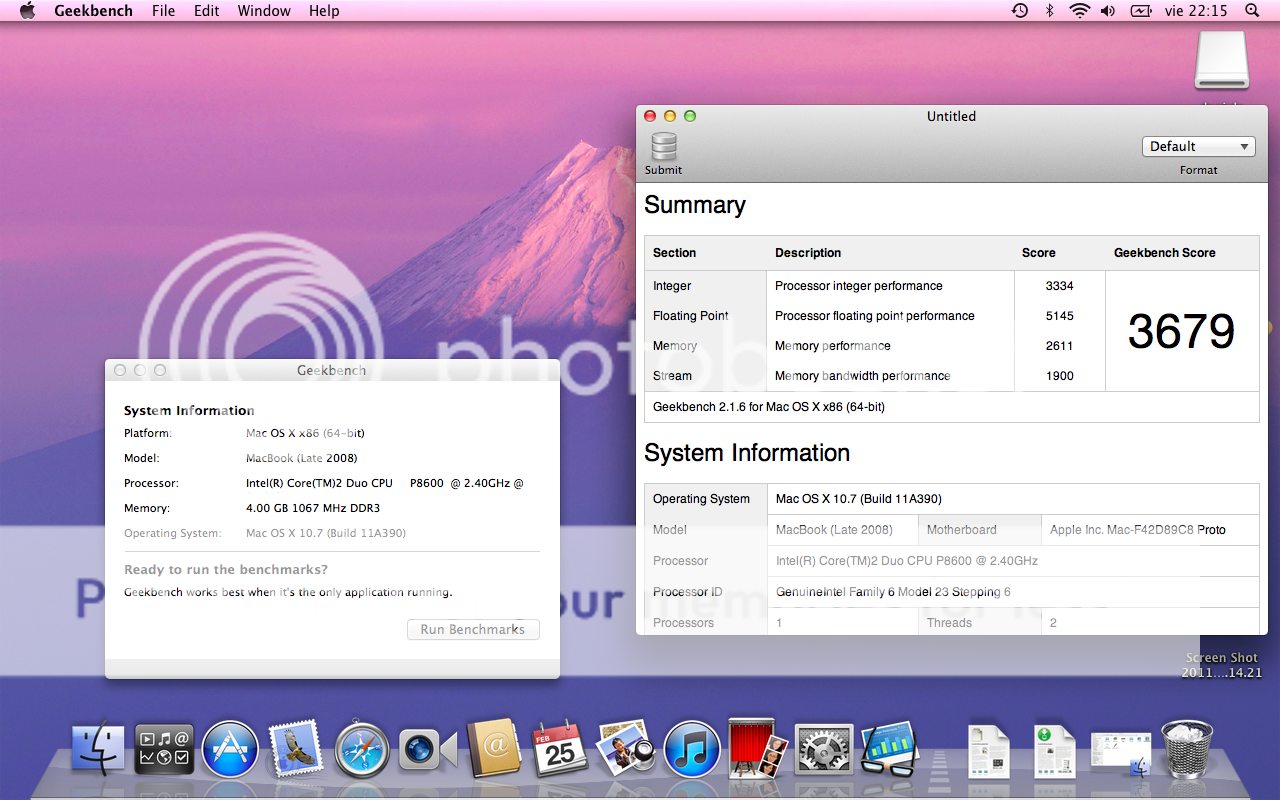The height and width of the screenshot is (800, 1280).
Task: Click the Untitled window title bar
Action: pos(951,116)
